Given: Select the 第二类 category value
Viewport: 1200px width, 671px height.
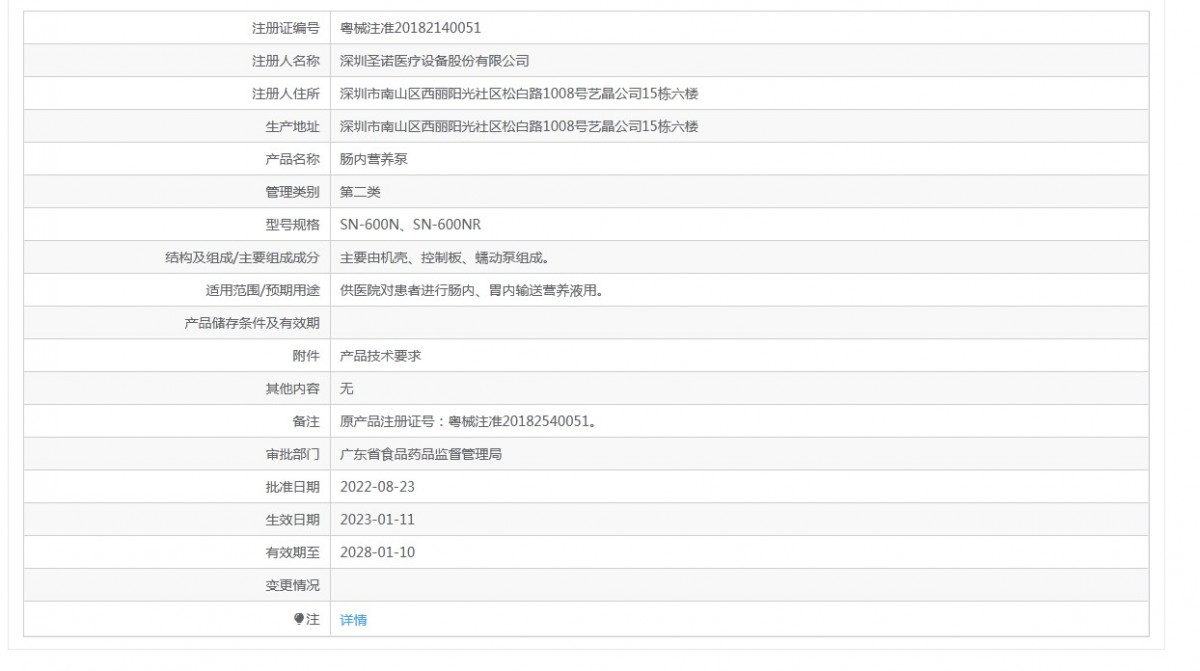Looking at the screenshot, I should point(360,192).
